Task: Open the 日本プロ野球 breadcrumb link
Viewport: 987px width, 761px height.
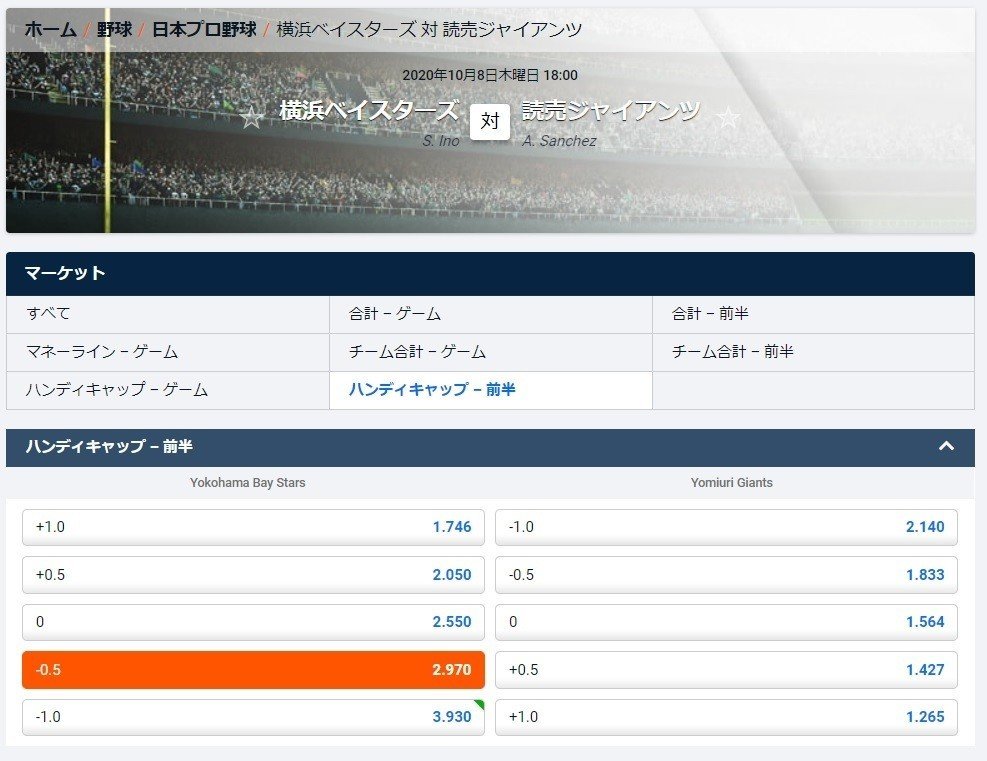Action: (x=205, y=30)
